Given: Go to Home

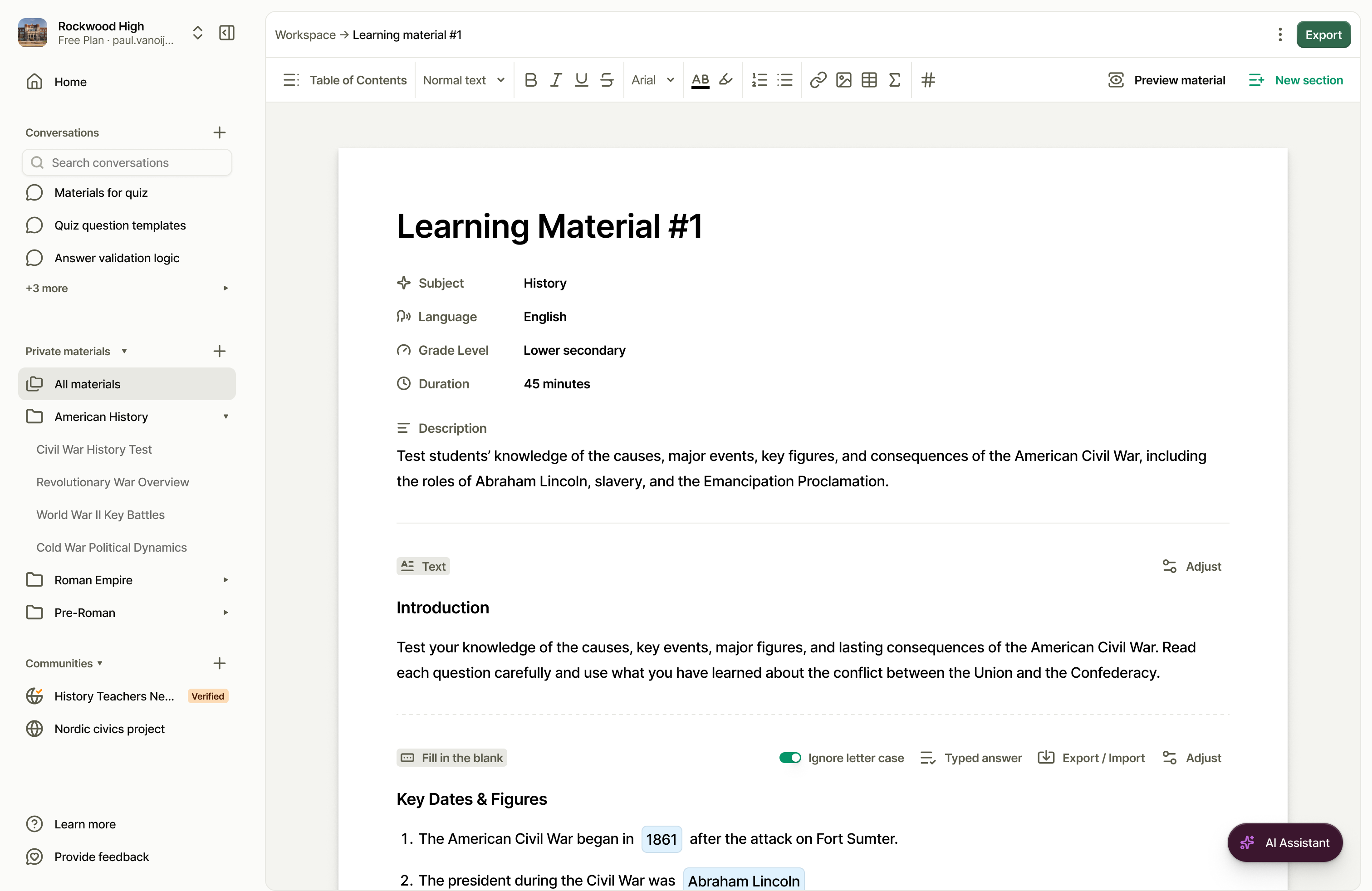Looking at the screenshot, I should 127,82.
